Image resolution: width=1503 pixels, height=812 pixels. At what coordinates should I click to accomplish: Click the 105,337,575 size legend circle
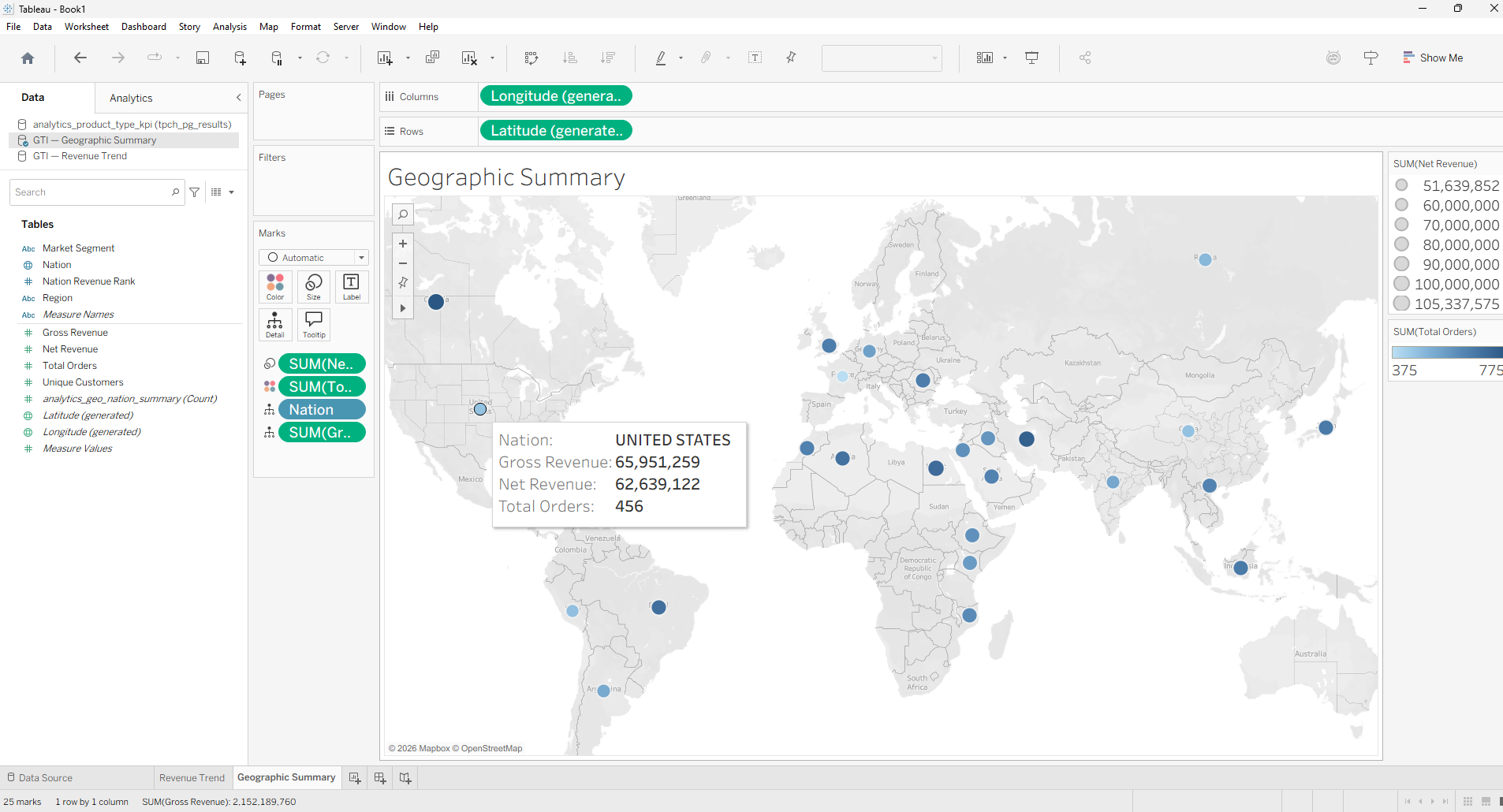[x=1401, y=304]
